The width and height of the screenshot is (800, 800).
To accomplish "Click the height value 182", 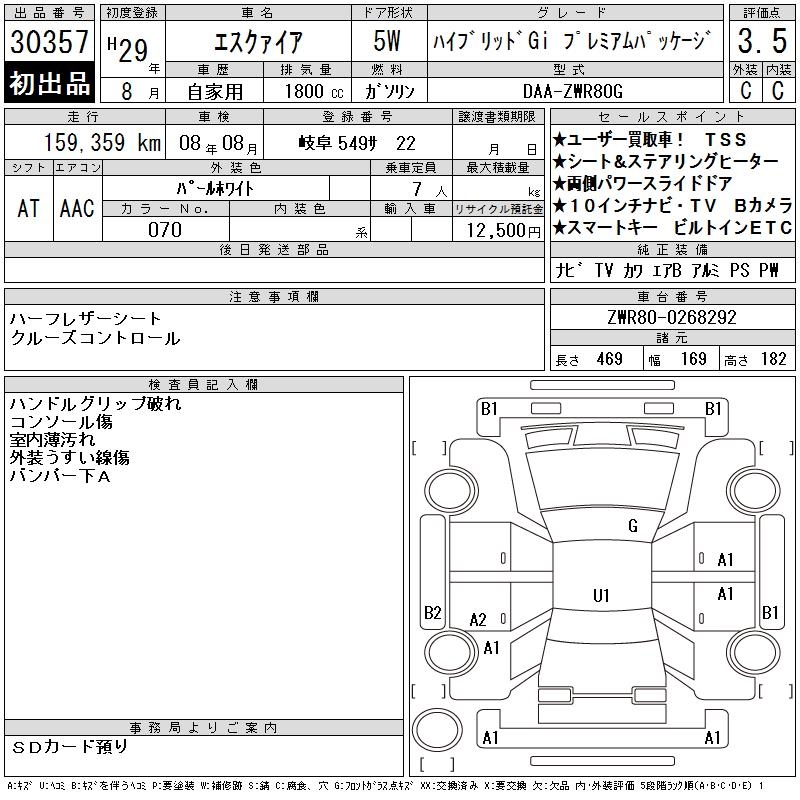I will [x=774, y=359].
